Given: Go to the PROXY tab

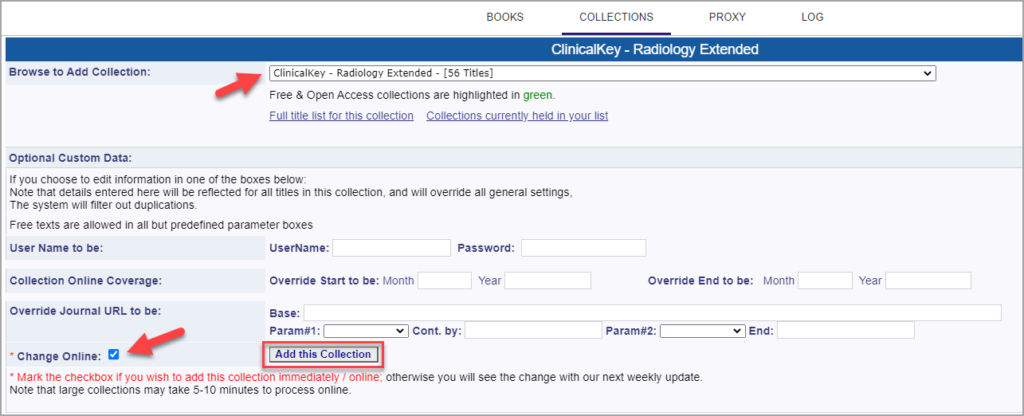Looking at the screenshot, I should pos(727,17).
